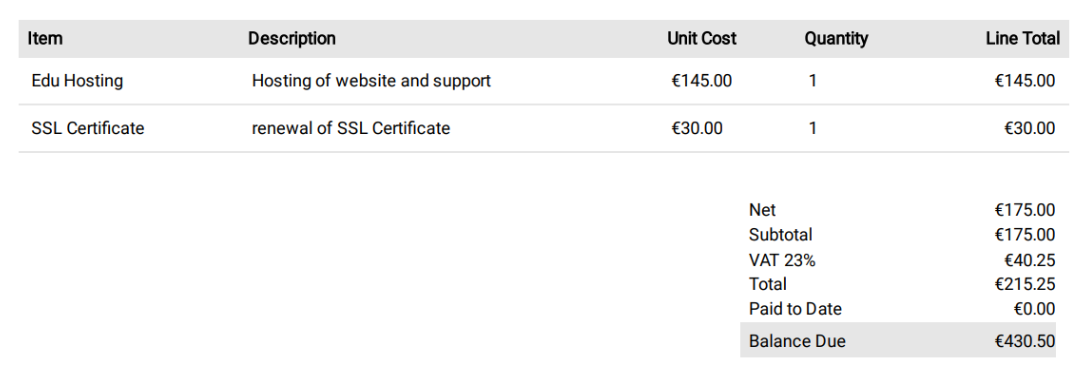Click the Description column header
1085x370 pixels.
292,39
